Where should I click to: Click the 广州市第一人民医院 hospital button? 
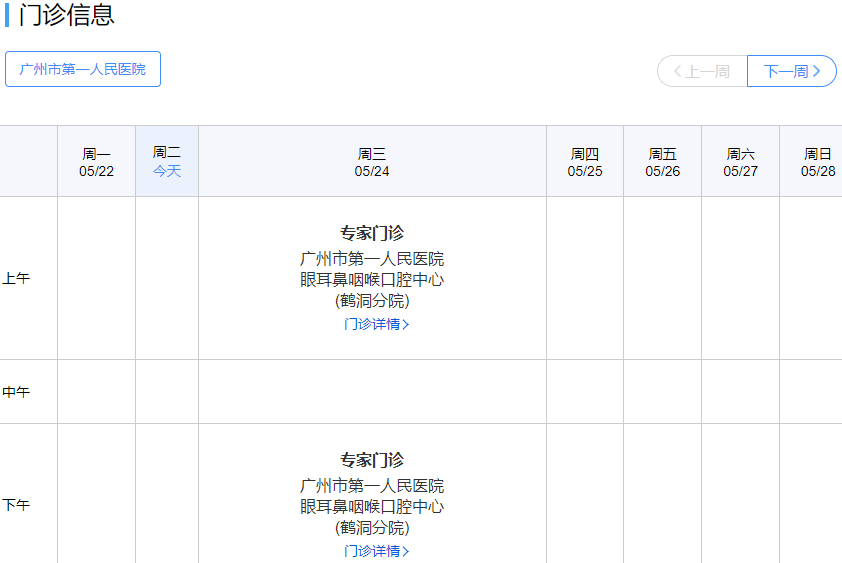point(83,69)
